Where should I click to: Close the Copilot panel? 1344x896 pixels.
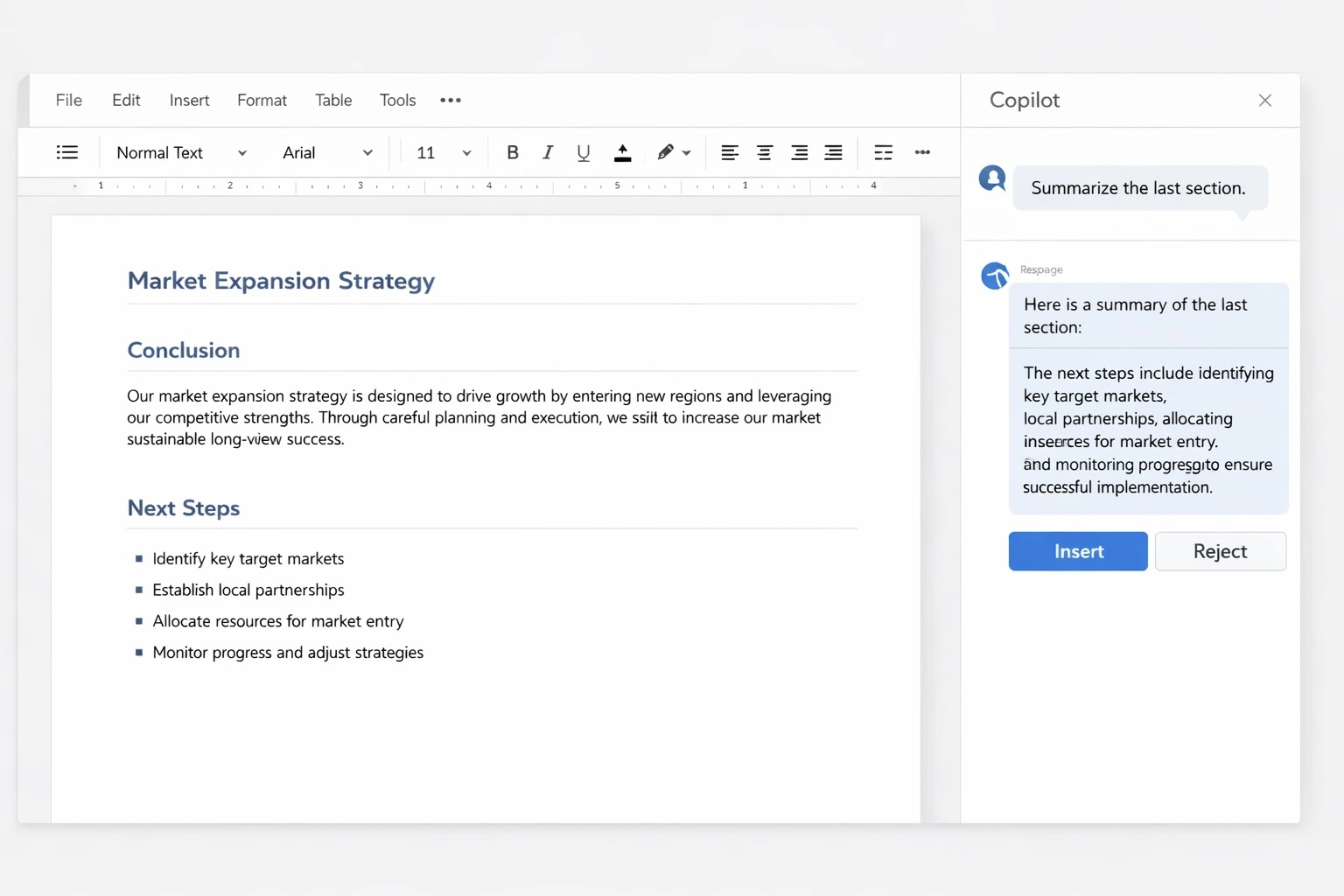click(x=1265, y=100)
